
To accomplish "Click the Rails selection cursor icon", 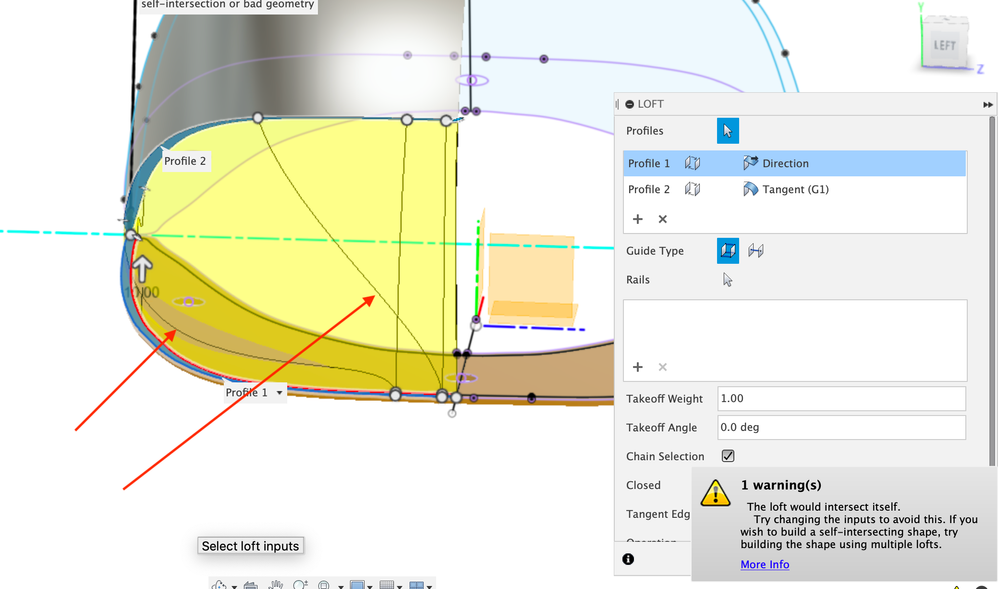I will (x=728, y=280).
